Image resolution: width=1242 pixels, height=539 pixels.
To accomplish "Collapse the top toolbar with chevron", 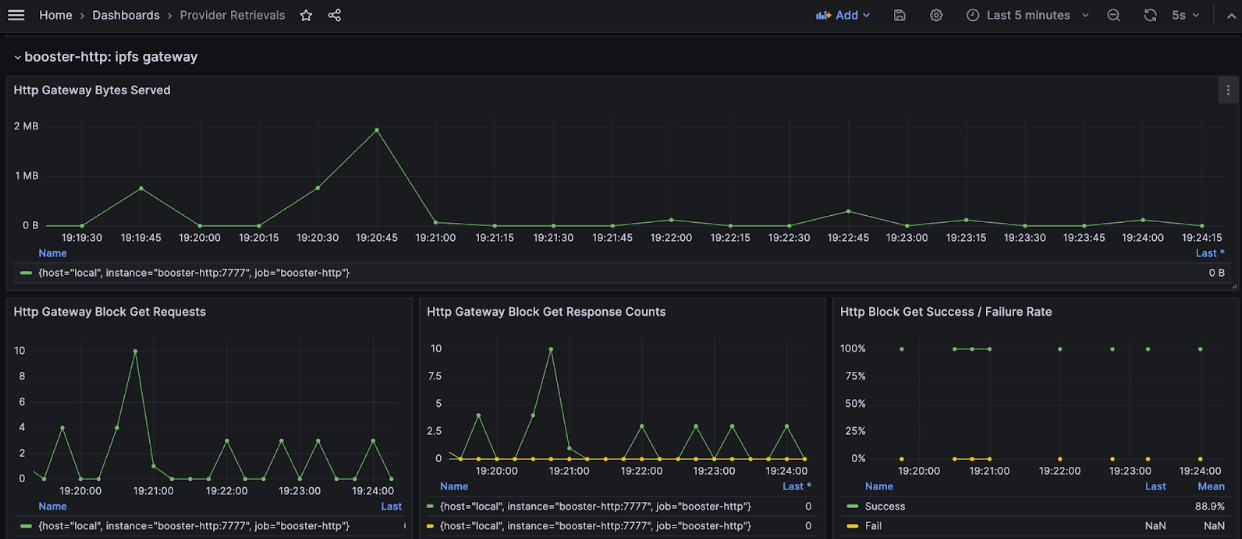I will pos(1231,15).
